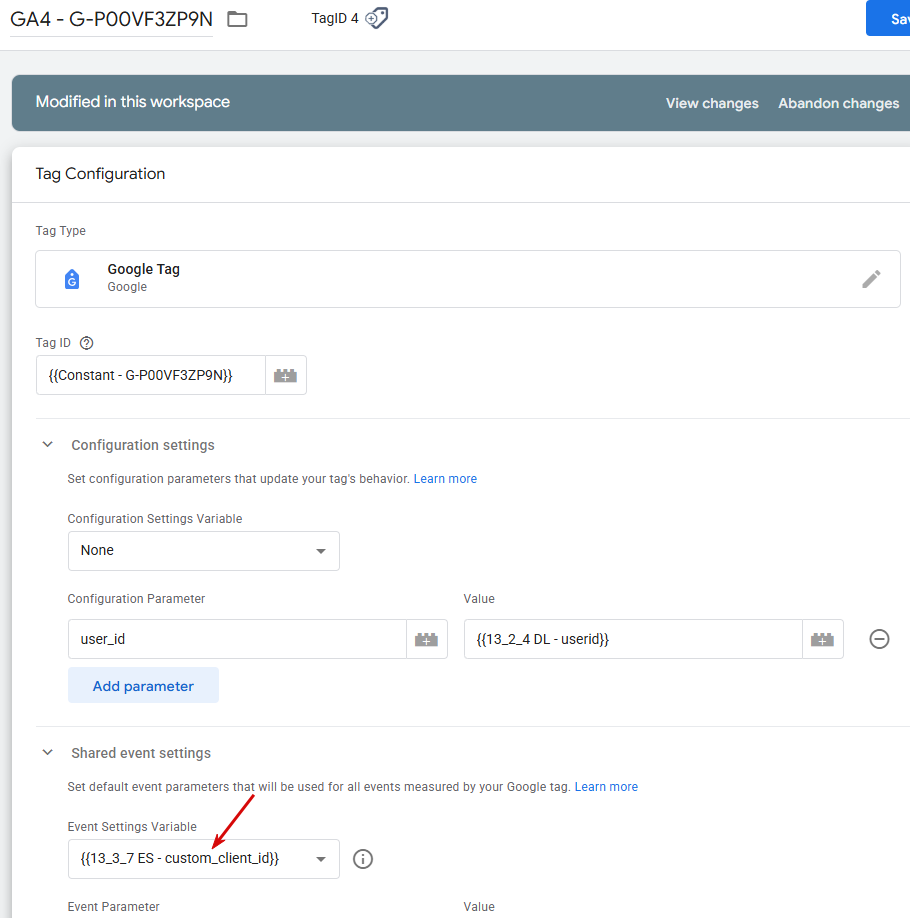Open Learn more link in Shared event settings

click(x=606, y=787)
